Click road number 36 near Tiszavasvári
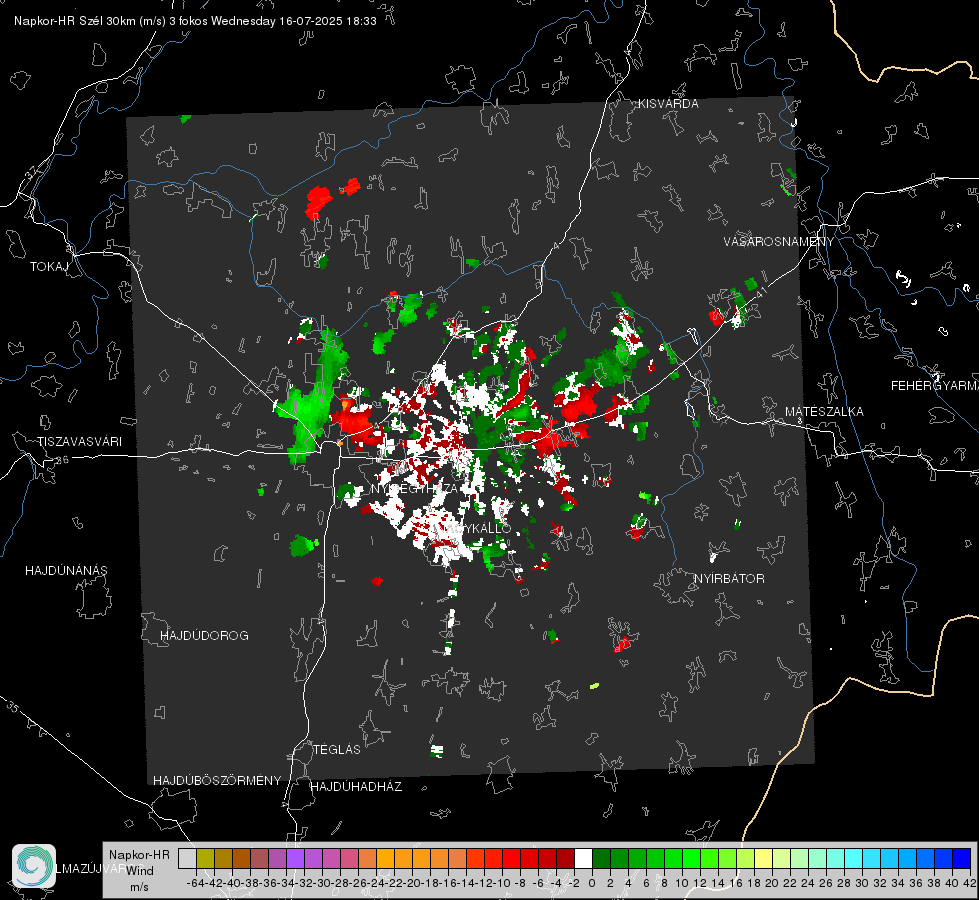 coord(62,460)
